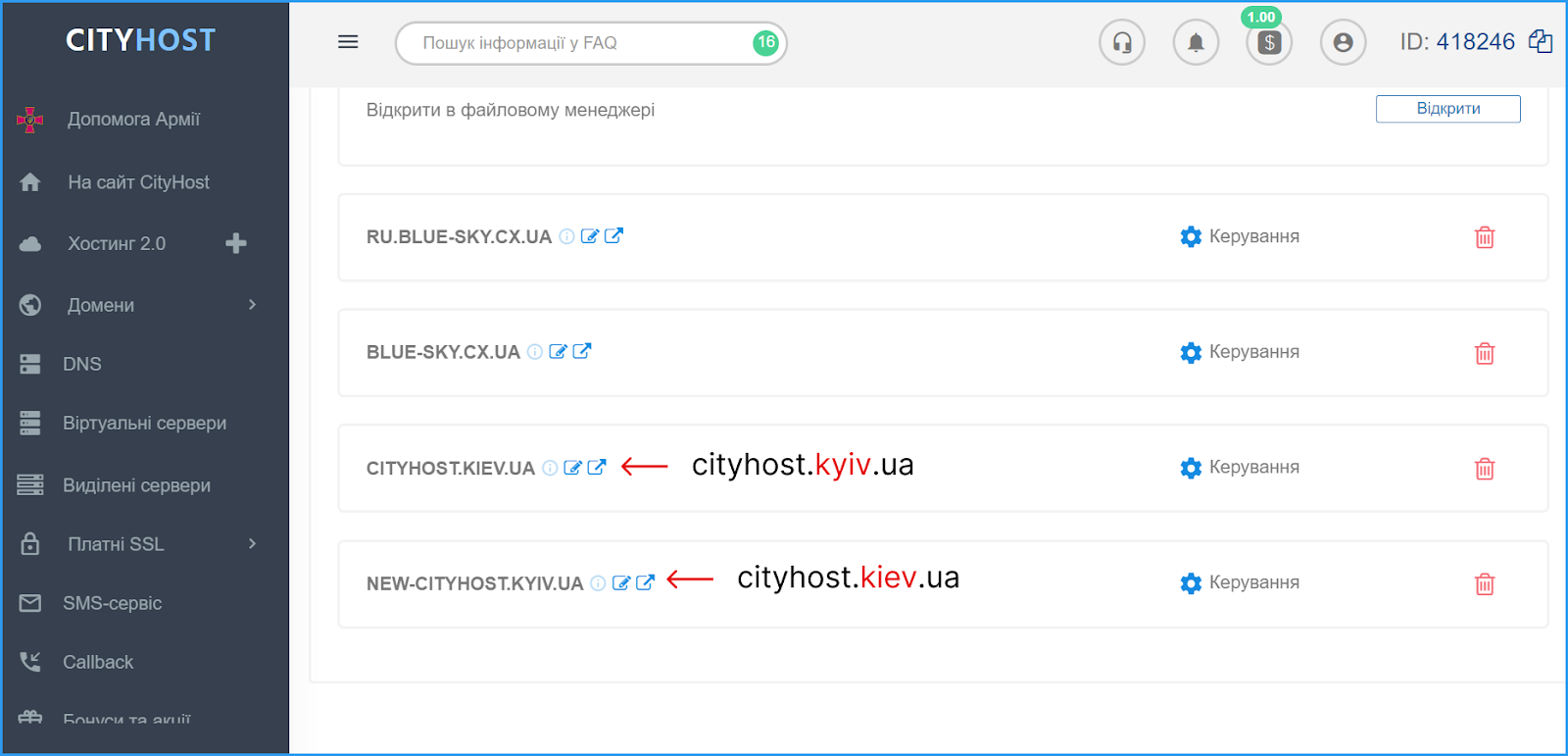Click the BLUE-SKY.CX.UA site name

(x=443, y=353)
